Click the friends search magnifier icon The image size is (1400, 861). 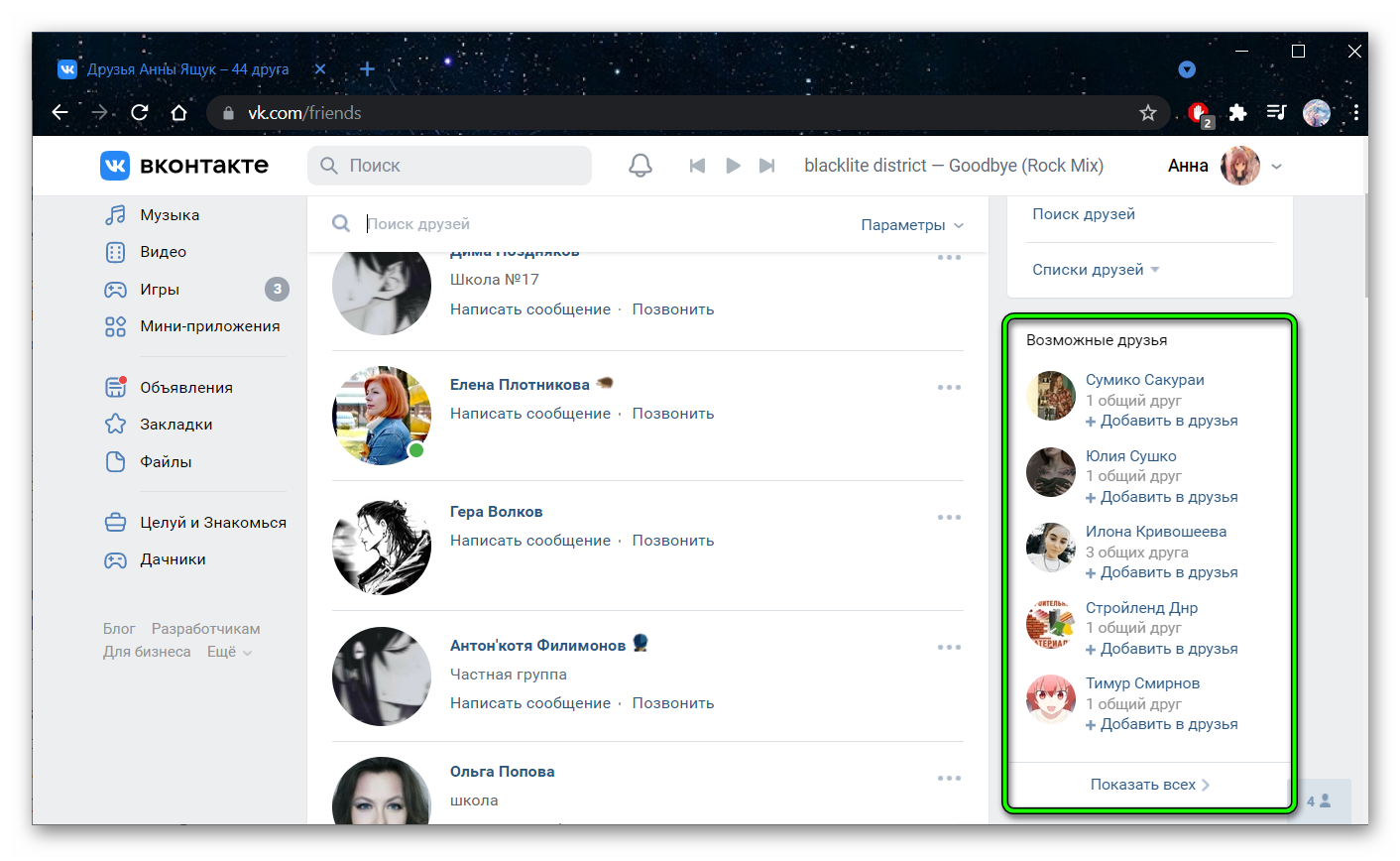[x=341, y=224]
